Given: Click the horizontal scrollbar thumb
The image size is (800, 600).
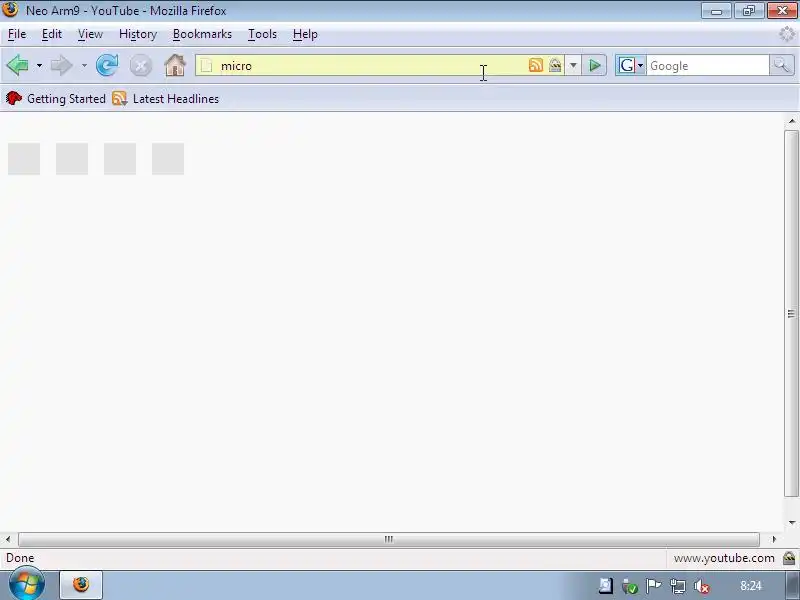Looking at the screenshot, I should coord(389,539).
